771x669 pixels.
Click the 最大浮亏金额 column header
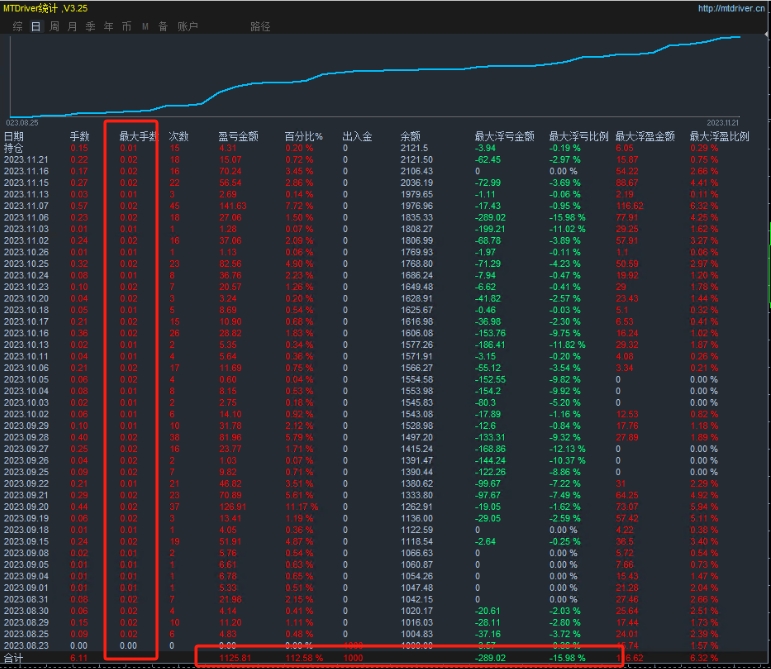point(504,137)
